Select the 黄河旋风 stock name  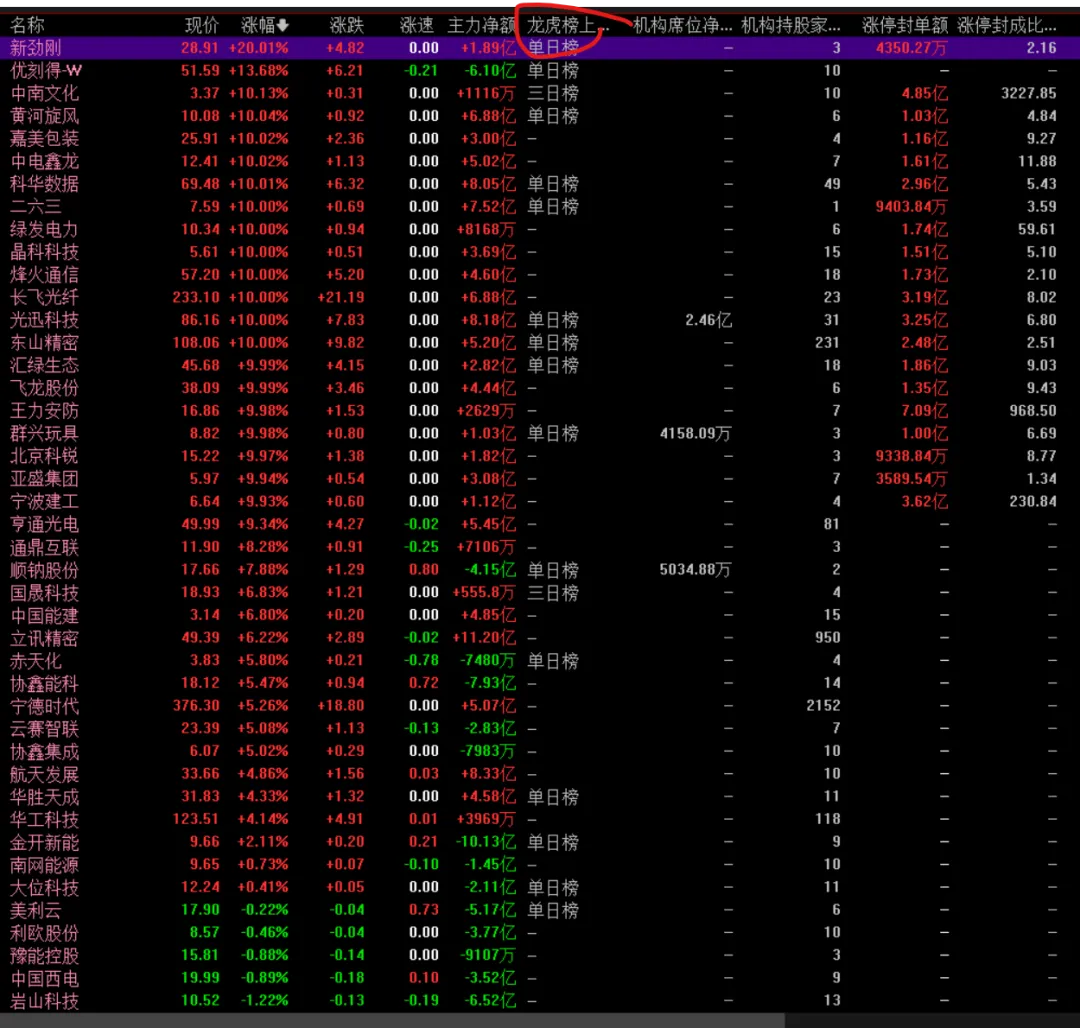click(x=45, y=116)
